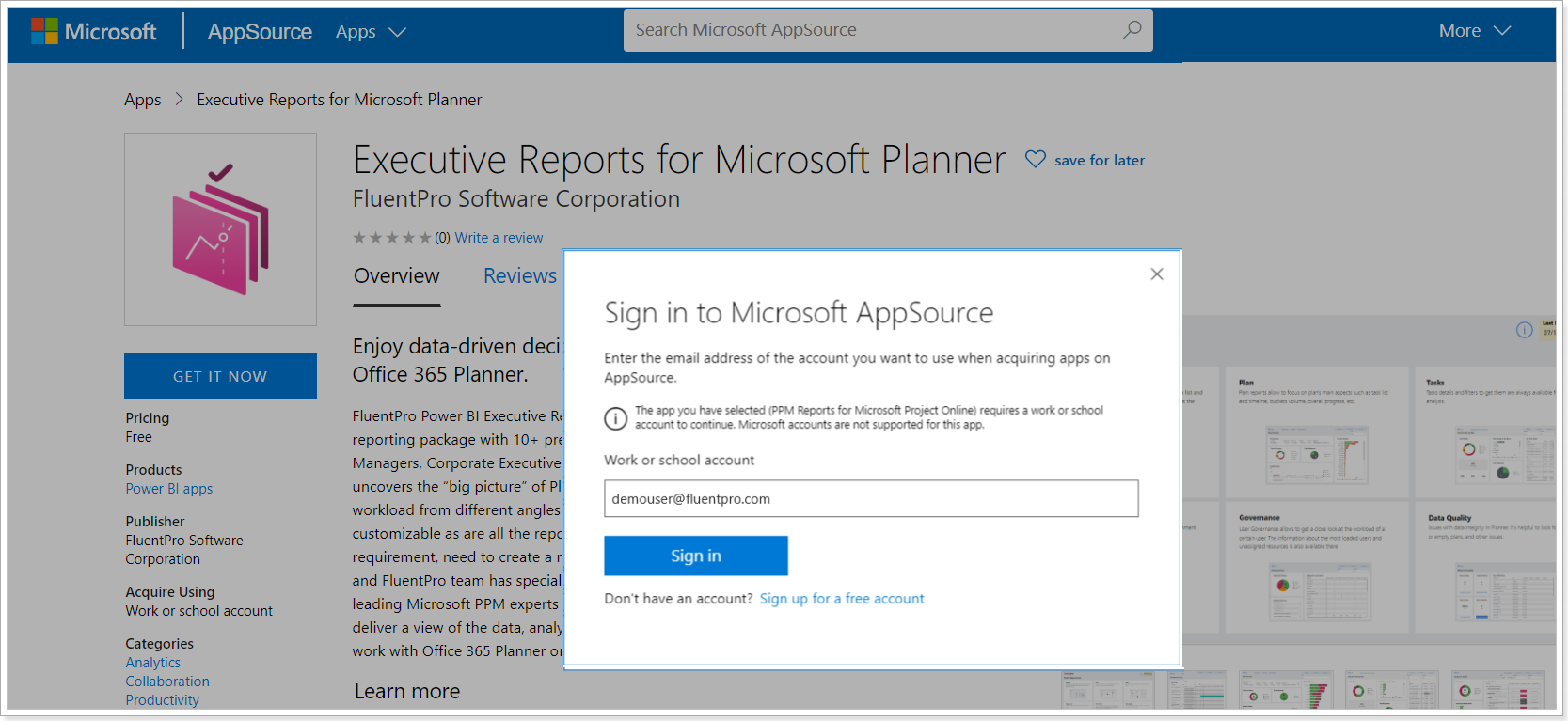Open the Data Quality report thumbnail
The width and height of the screenshot is (1568, 721).
(x=1486, y=567)
